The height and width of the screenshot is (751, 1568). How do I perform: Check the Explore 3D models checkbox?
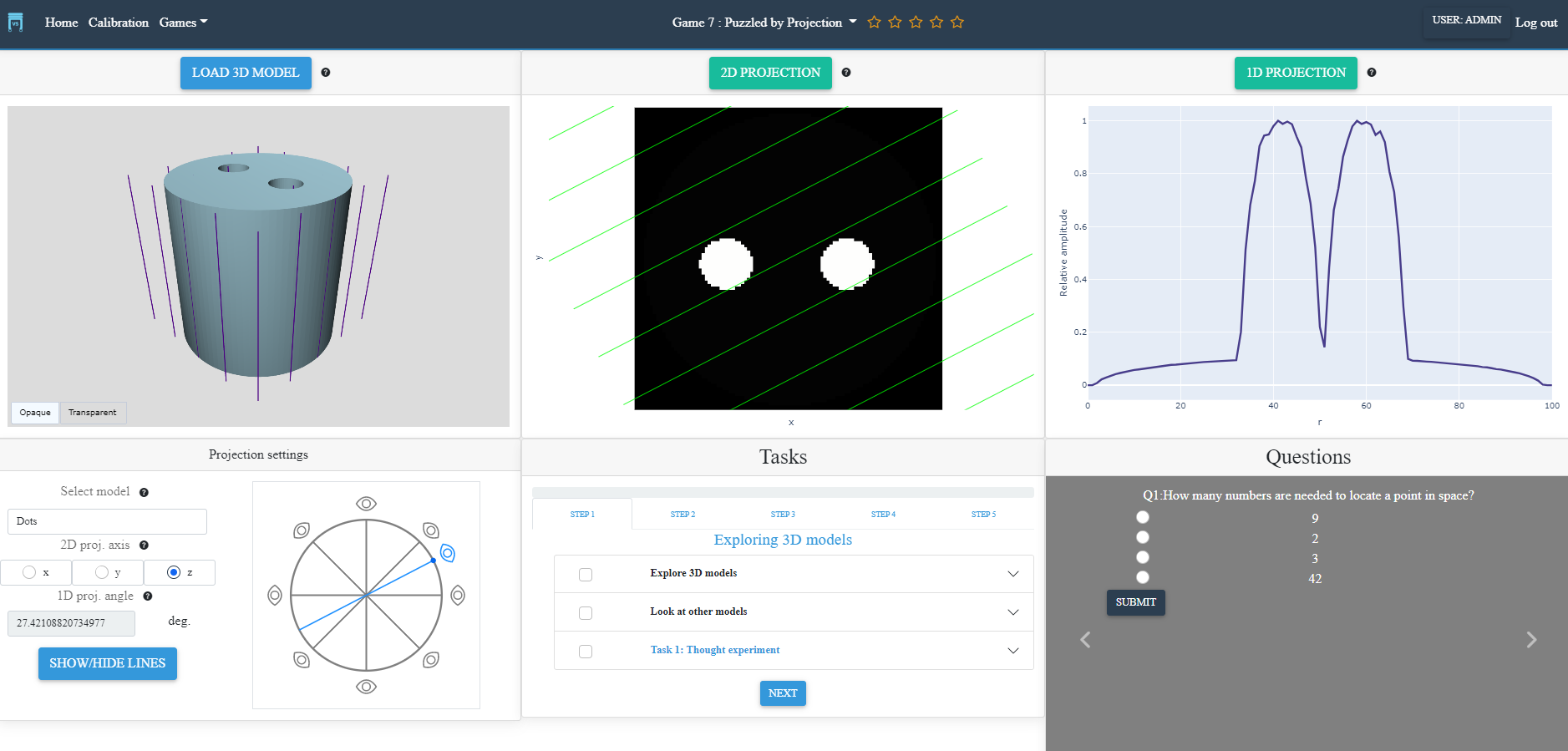[x=586, y=575]
